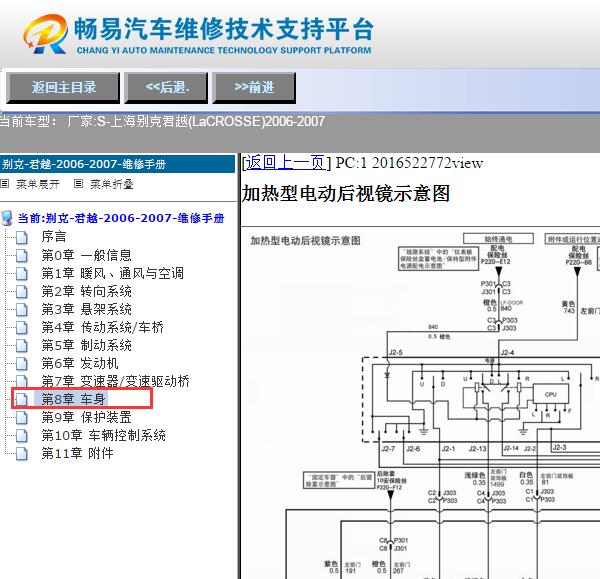Viewport: 600px width, 579px height.
Task: Click the 当前车型 vehicle info text
Action: point(162,122)
